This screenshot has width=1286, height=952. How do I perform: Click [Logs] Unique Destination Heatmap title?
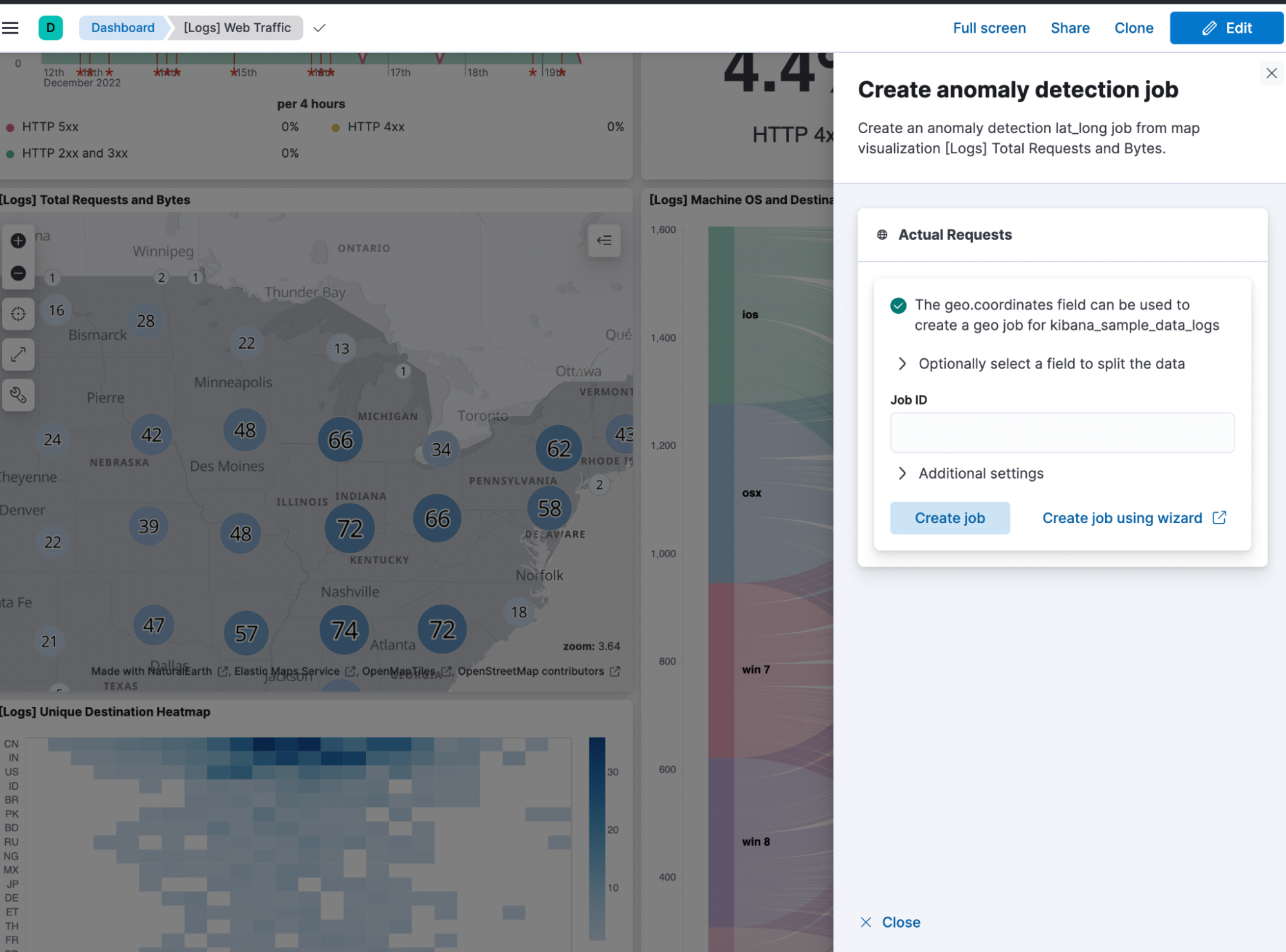tap(105, 712)
